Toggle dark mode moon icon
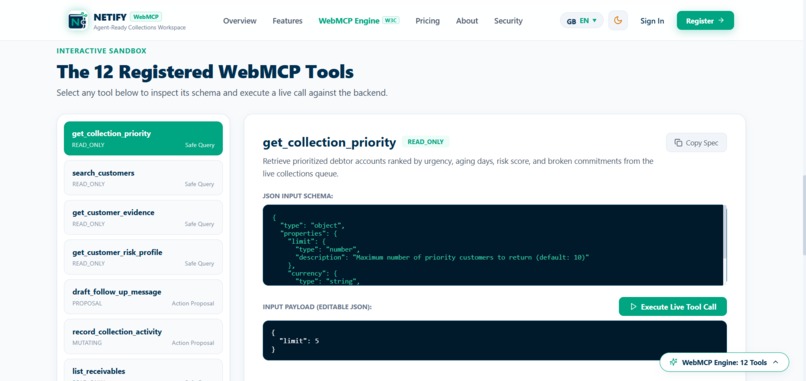Viewport: 806px width, 381px height. click(x=618, y=21)
